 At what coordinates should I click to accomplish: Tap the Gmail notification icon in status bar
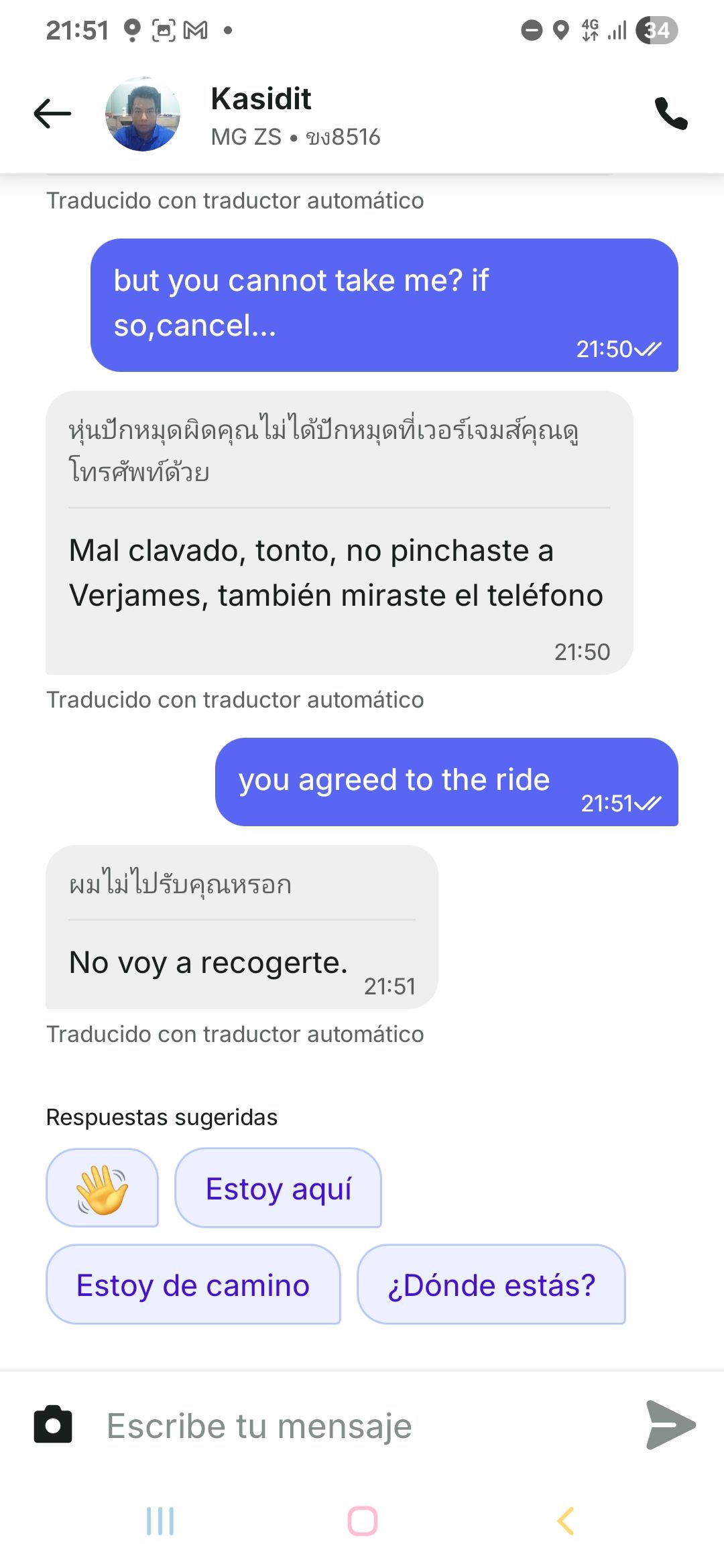[196, 30]
